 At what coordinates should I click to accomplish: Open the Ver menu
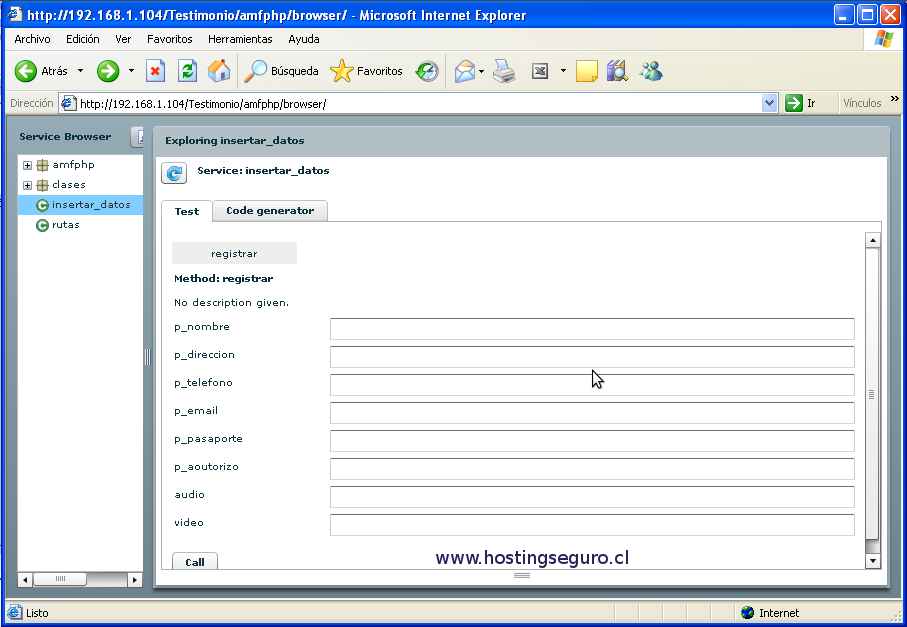123,39
